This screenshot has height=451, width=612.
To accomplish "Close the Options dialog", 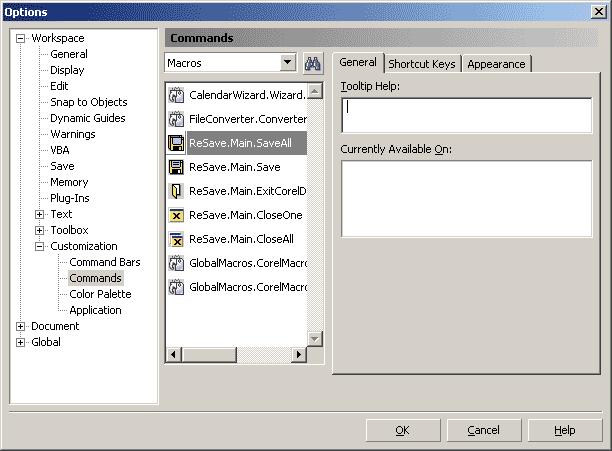I will pos(599,12).
